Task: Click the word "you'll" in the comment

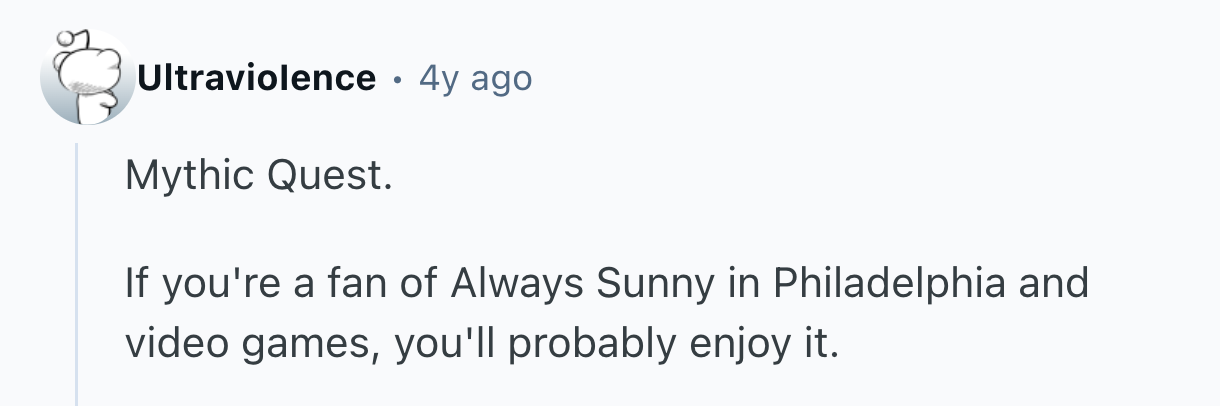Action: click(x=440, y=344)
